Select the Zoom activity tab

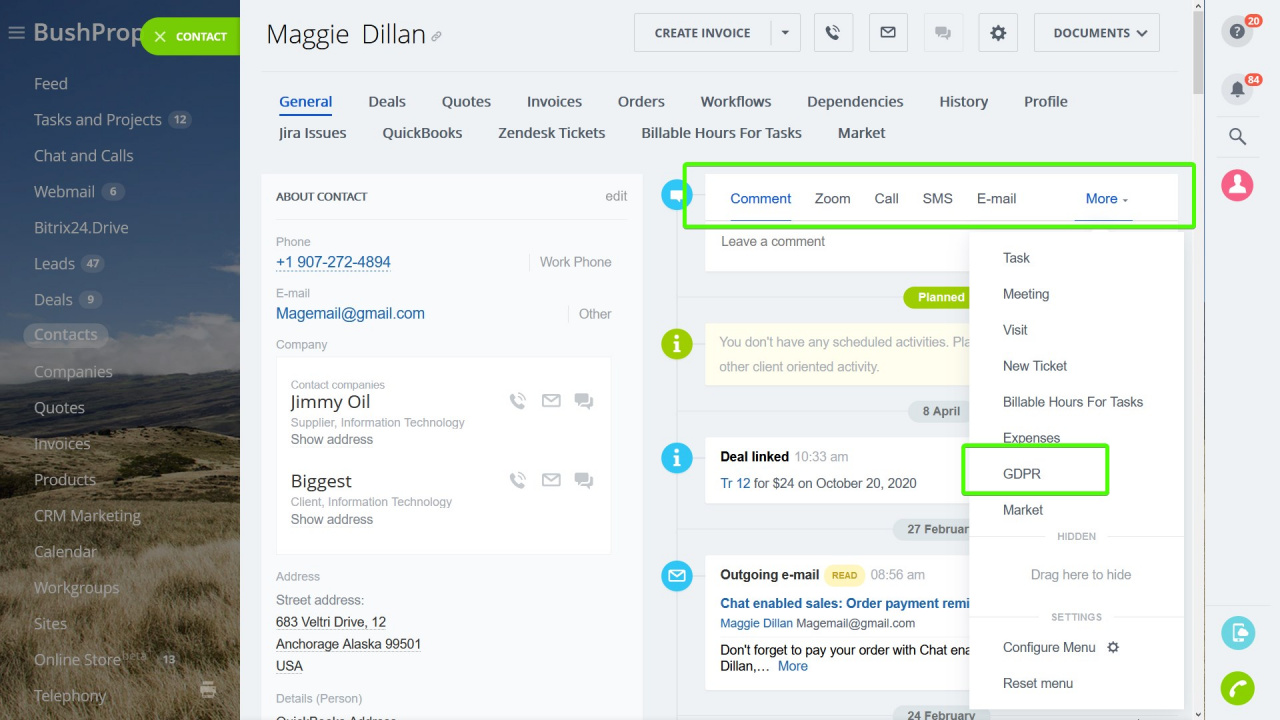832,199
